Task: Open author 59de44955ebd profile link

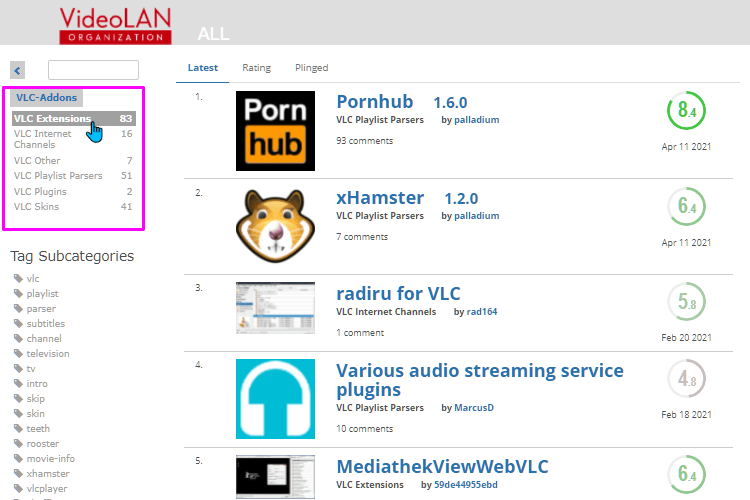Action: 466,485
